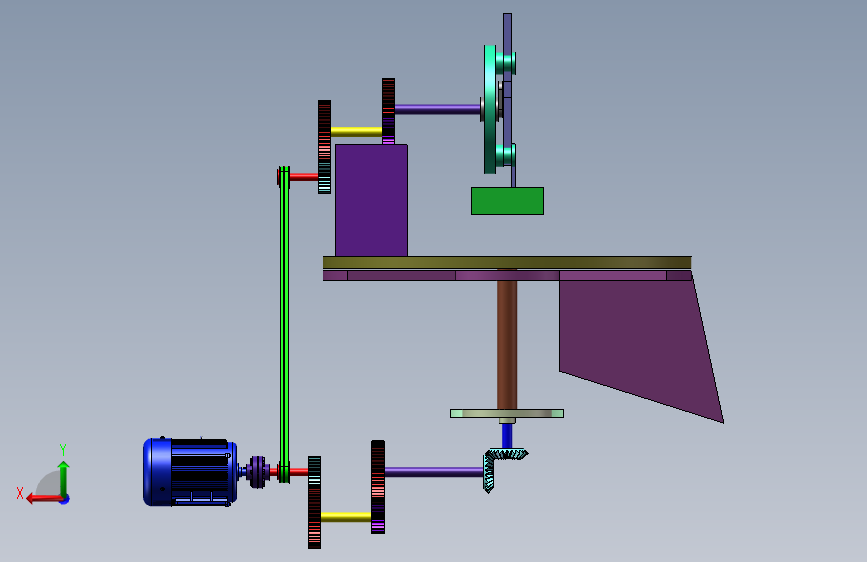Select the horizontal bevel gear on top
This screenshot has height=562, width=867.
click(509, 454)
